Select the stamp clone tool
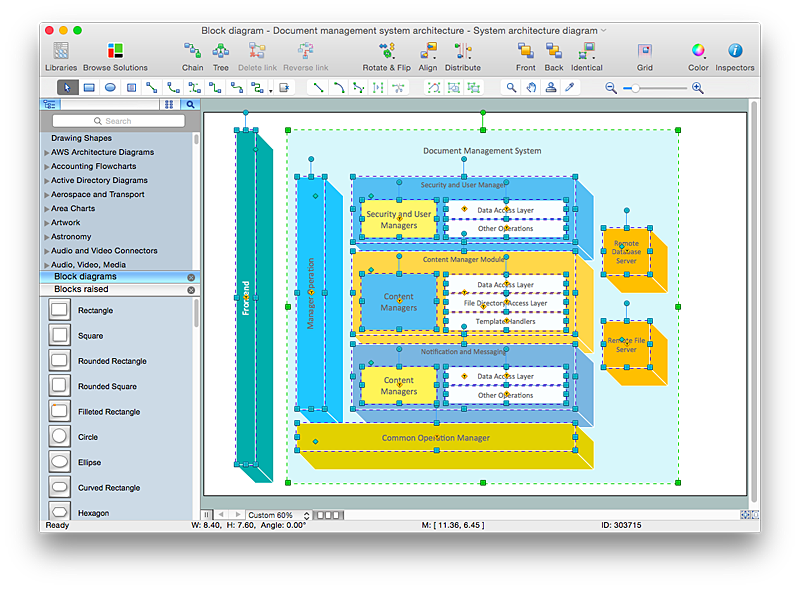The width and height of the screenshot is (800, 589). coord(551,88)
